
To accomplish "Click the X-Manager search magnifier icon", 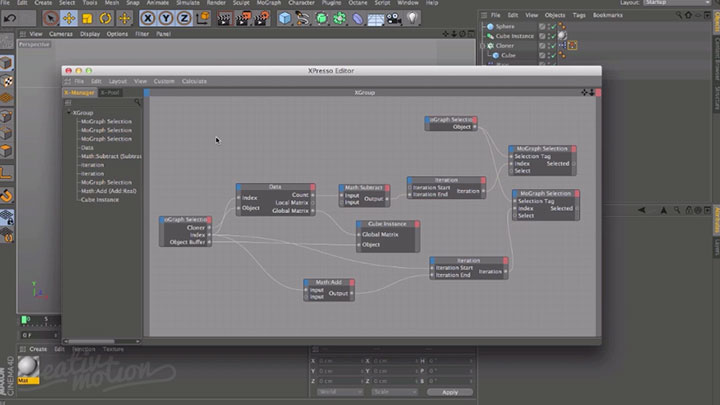I will pos(137,102).
